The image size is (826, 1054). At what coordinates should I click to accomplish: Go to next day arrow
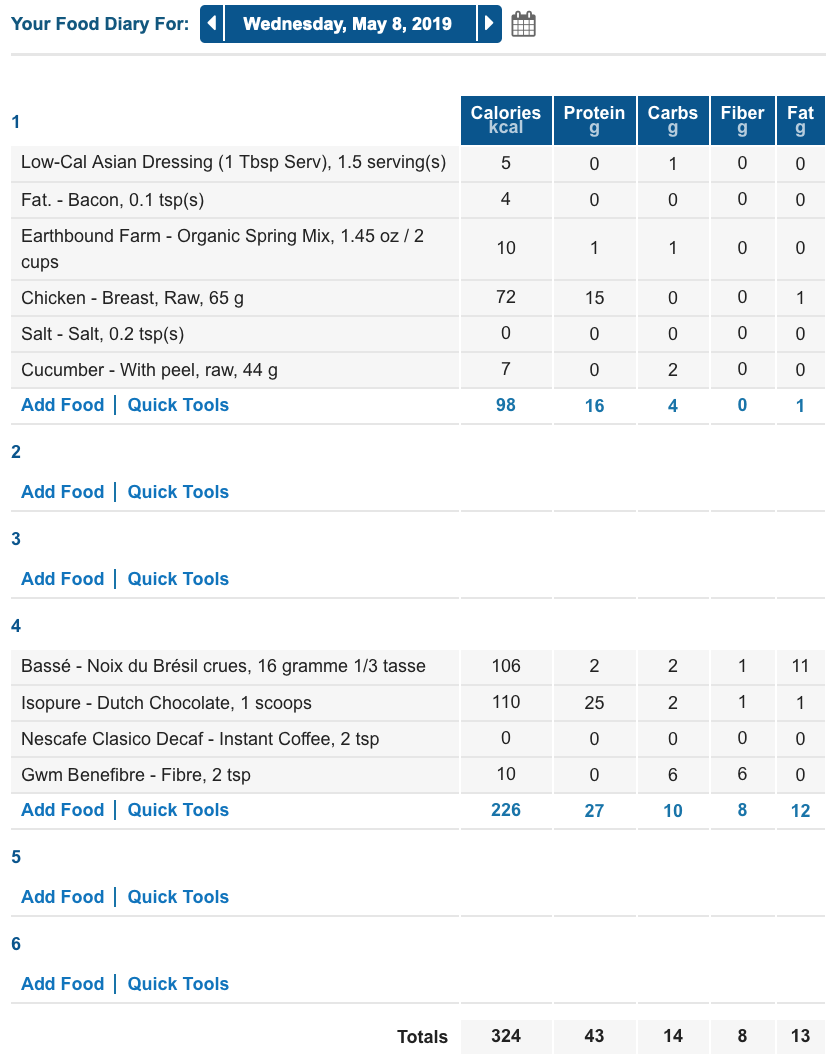[x=489, y=24]
